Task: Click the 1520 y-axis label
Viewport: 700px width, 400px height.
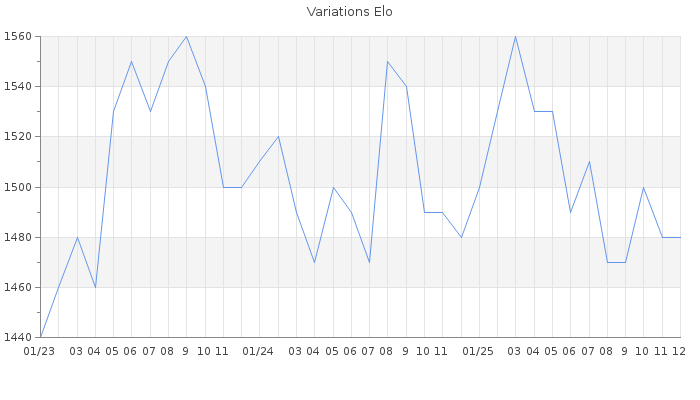Action: [20, 137]
